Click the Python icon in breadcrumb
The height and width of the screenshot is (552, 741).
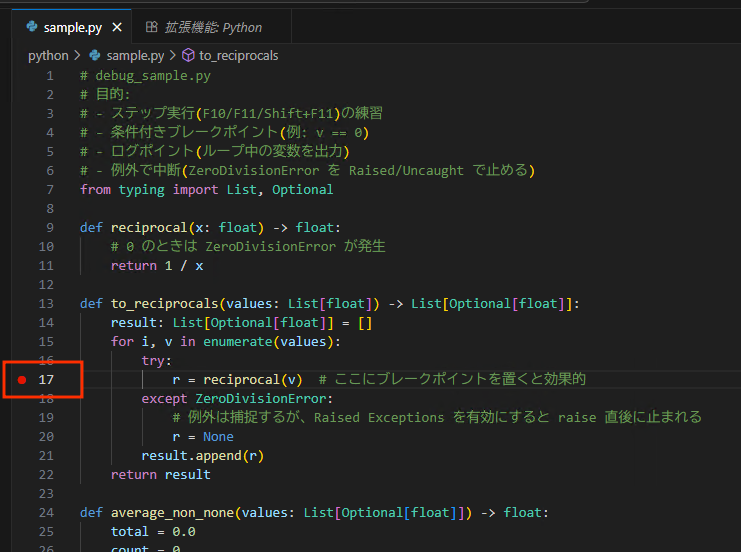(x=95, y=55)
